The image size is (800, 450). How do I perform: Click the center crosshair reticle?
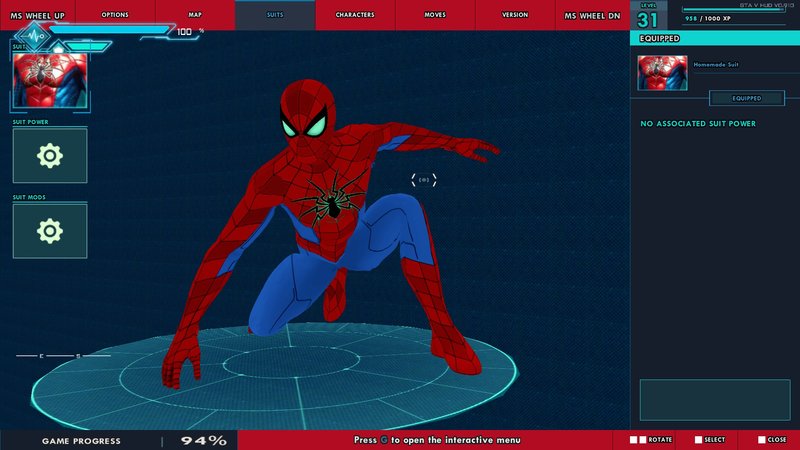pos(423,180)
